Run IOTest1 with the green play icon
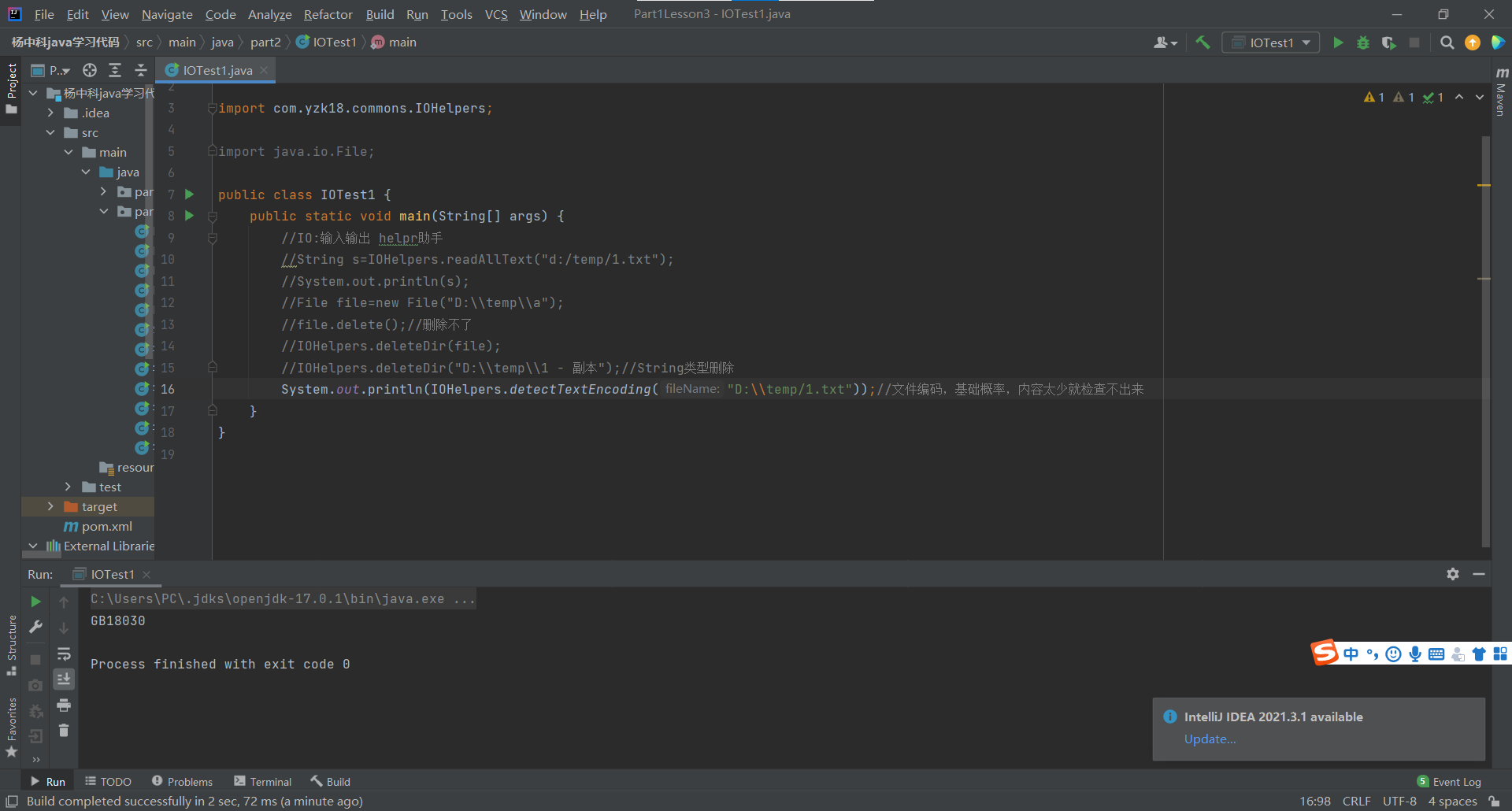This screenshot has height=811, width=1512. (x=1339, y=42)
